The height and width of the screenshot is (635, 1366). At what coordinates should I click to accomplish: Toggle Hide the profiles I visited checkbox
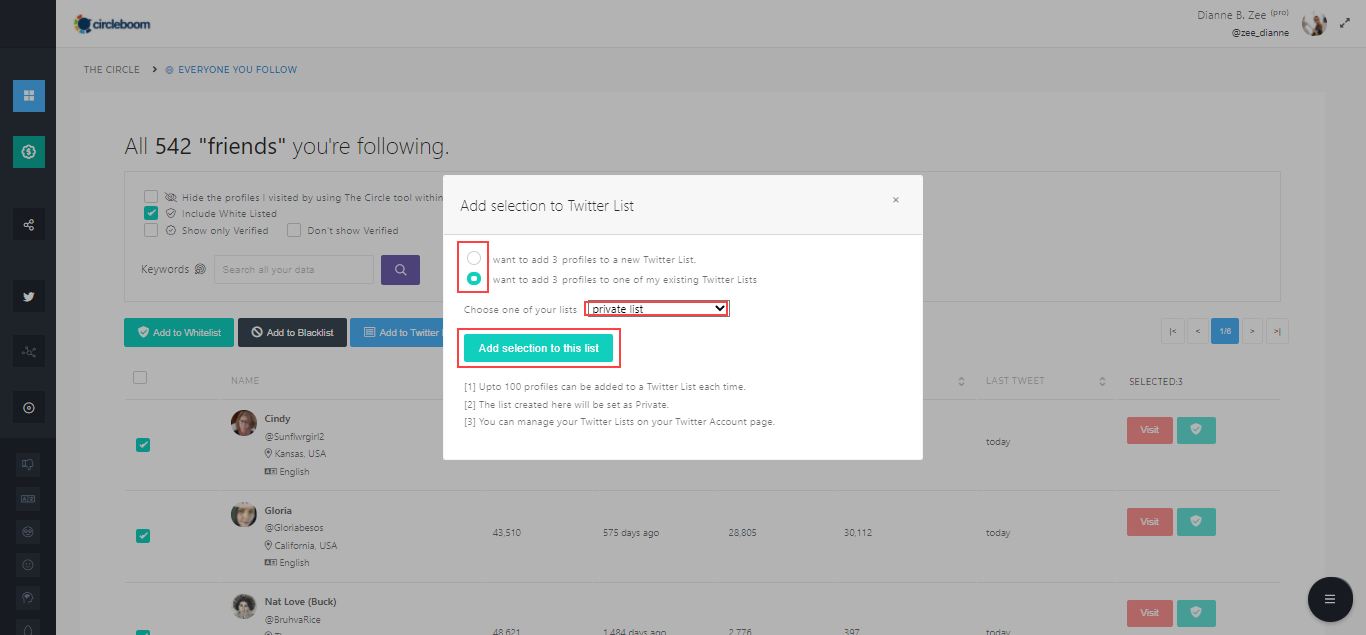(x=151, y=197)
